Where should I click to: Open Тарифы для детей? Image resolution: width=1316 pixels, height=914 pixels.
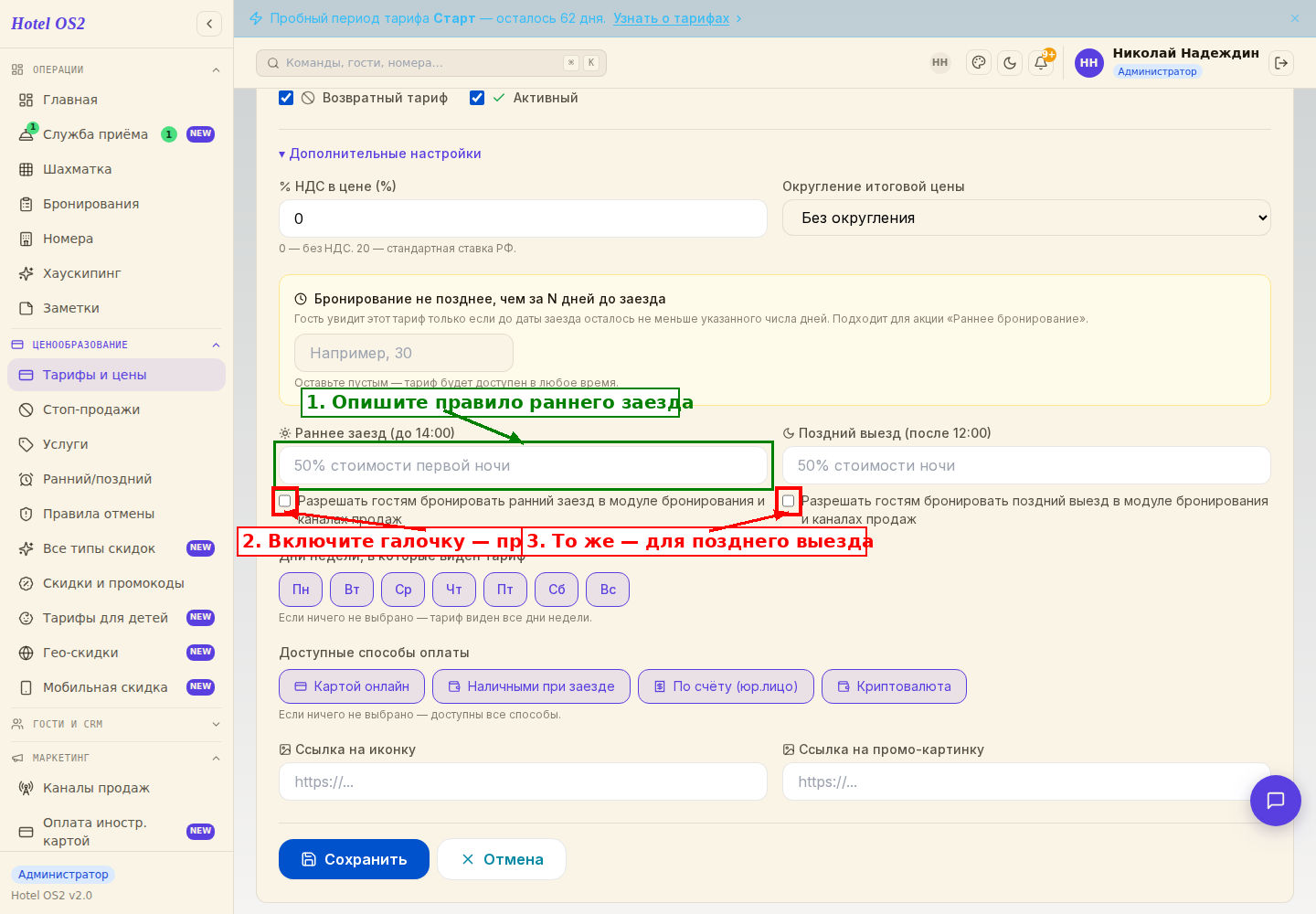[116, 618]
